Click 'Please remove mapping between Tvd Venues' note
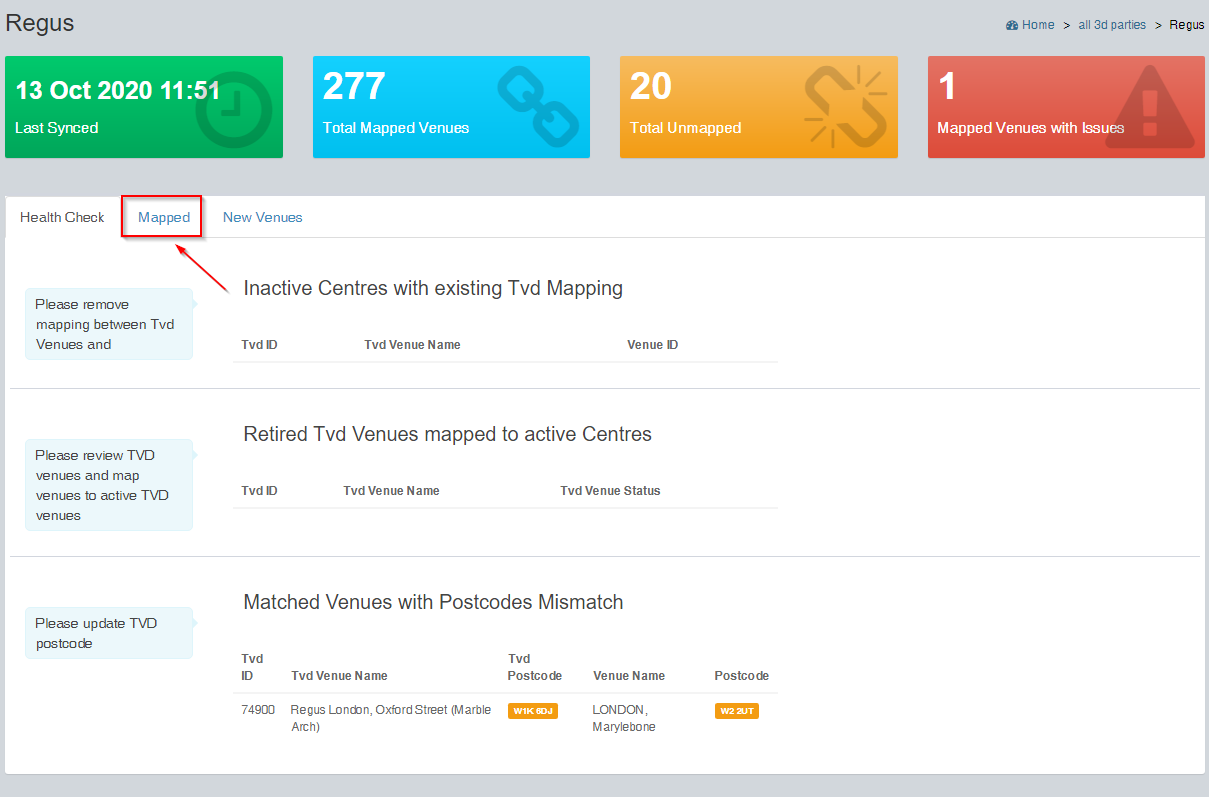Image resolution: width=1209 pixels, height=797 pixels. click(109, 324)
